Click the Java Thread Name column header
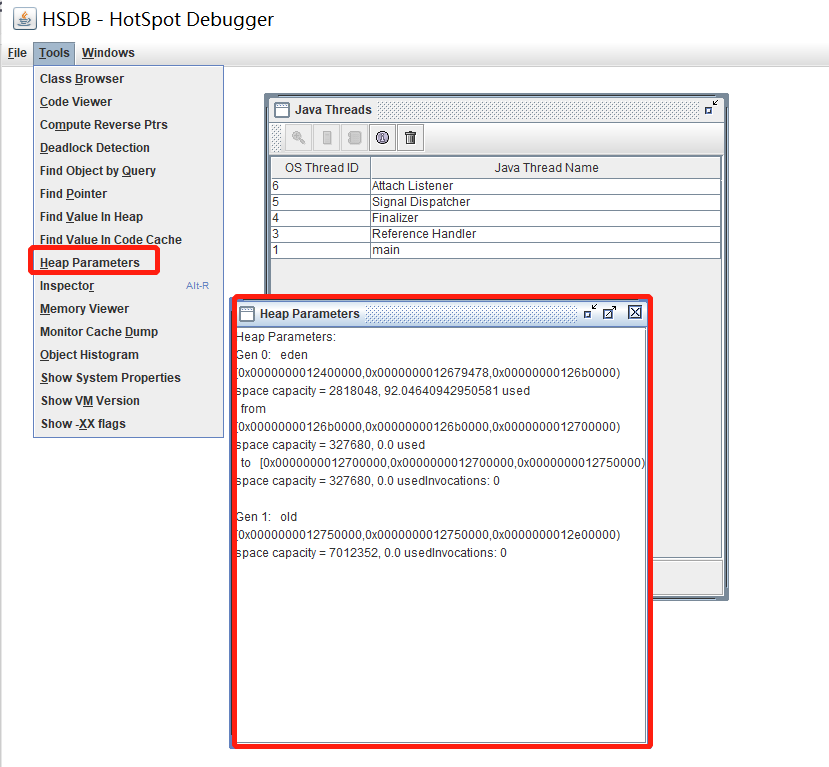Viewport: 829px width, 767px height. coord(546,168)
